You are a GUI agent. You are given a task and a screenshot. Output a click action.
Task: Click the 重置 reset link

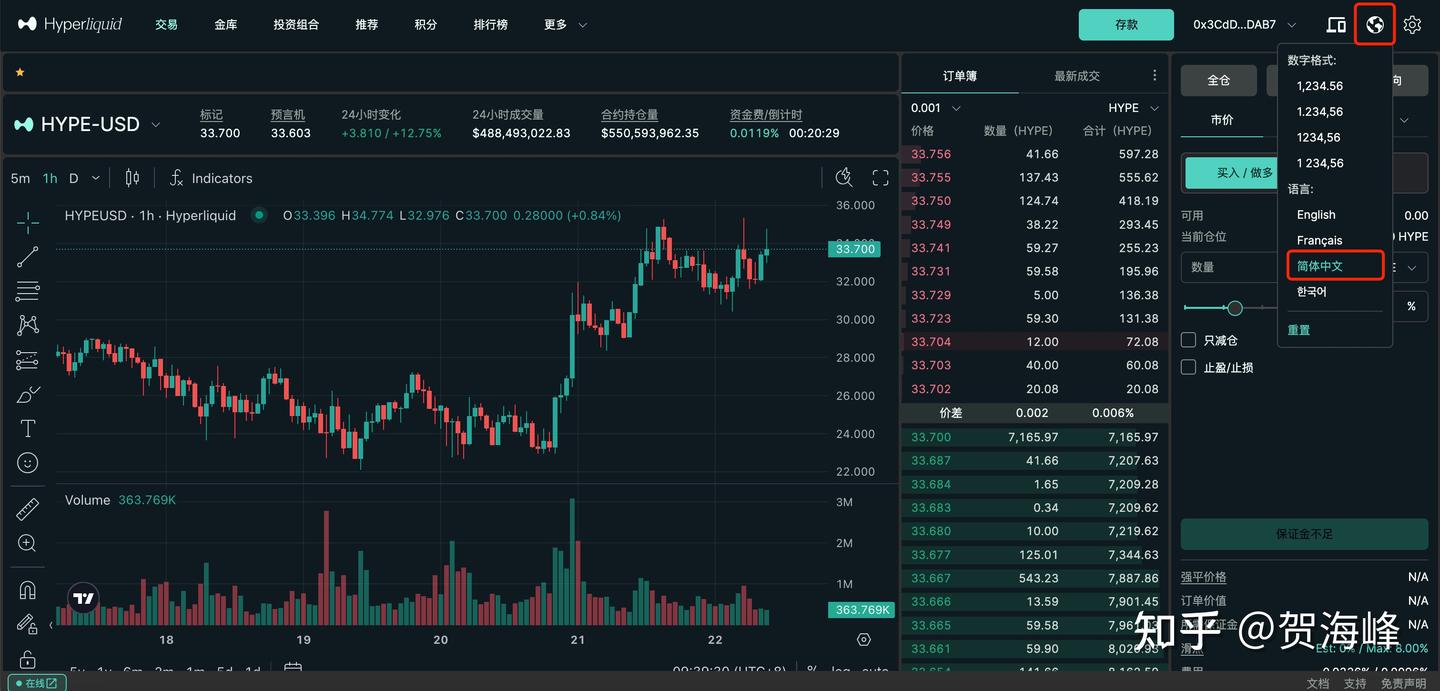1299,330
